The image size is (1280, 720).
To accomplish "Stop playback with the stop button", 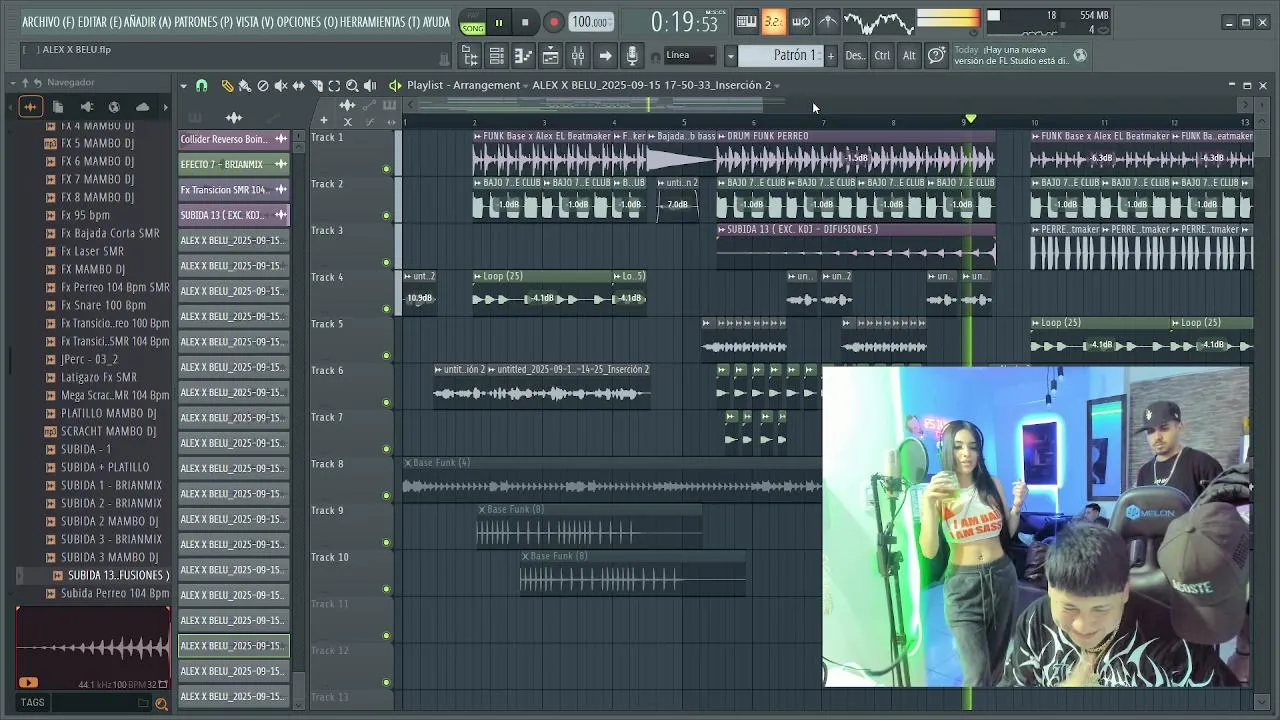I will coord(525,22).
